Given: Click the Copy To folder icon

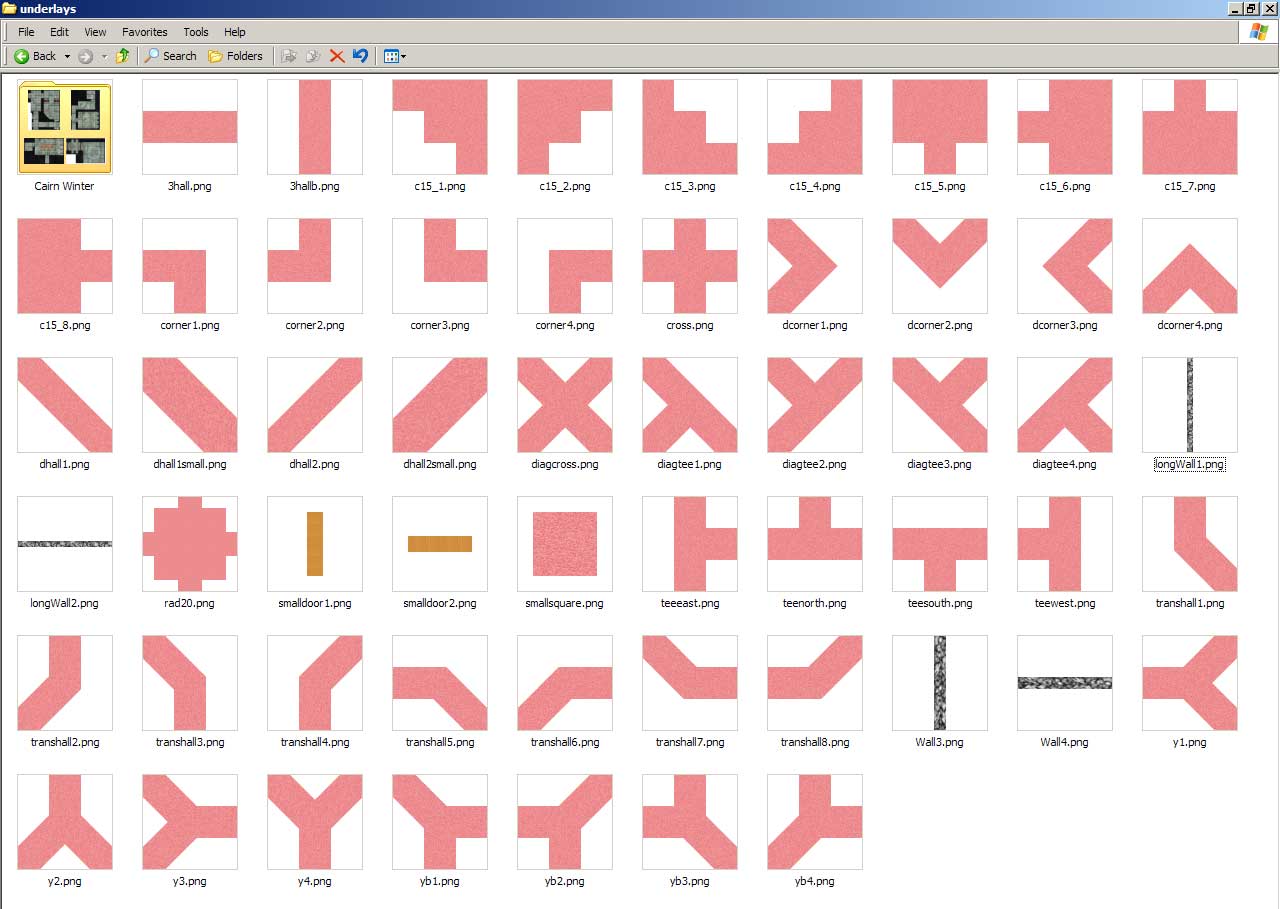Looking at the screenshot, I should 313,56.
